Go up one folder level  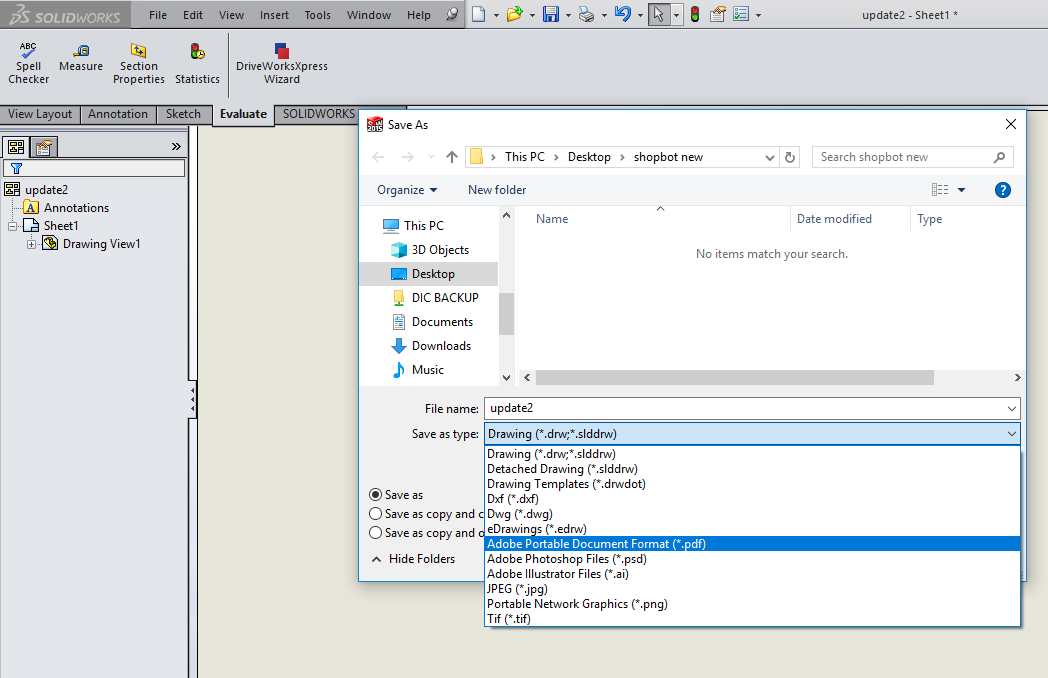click(x=452, y=157)
